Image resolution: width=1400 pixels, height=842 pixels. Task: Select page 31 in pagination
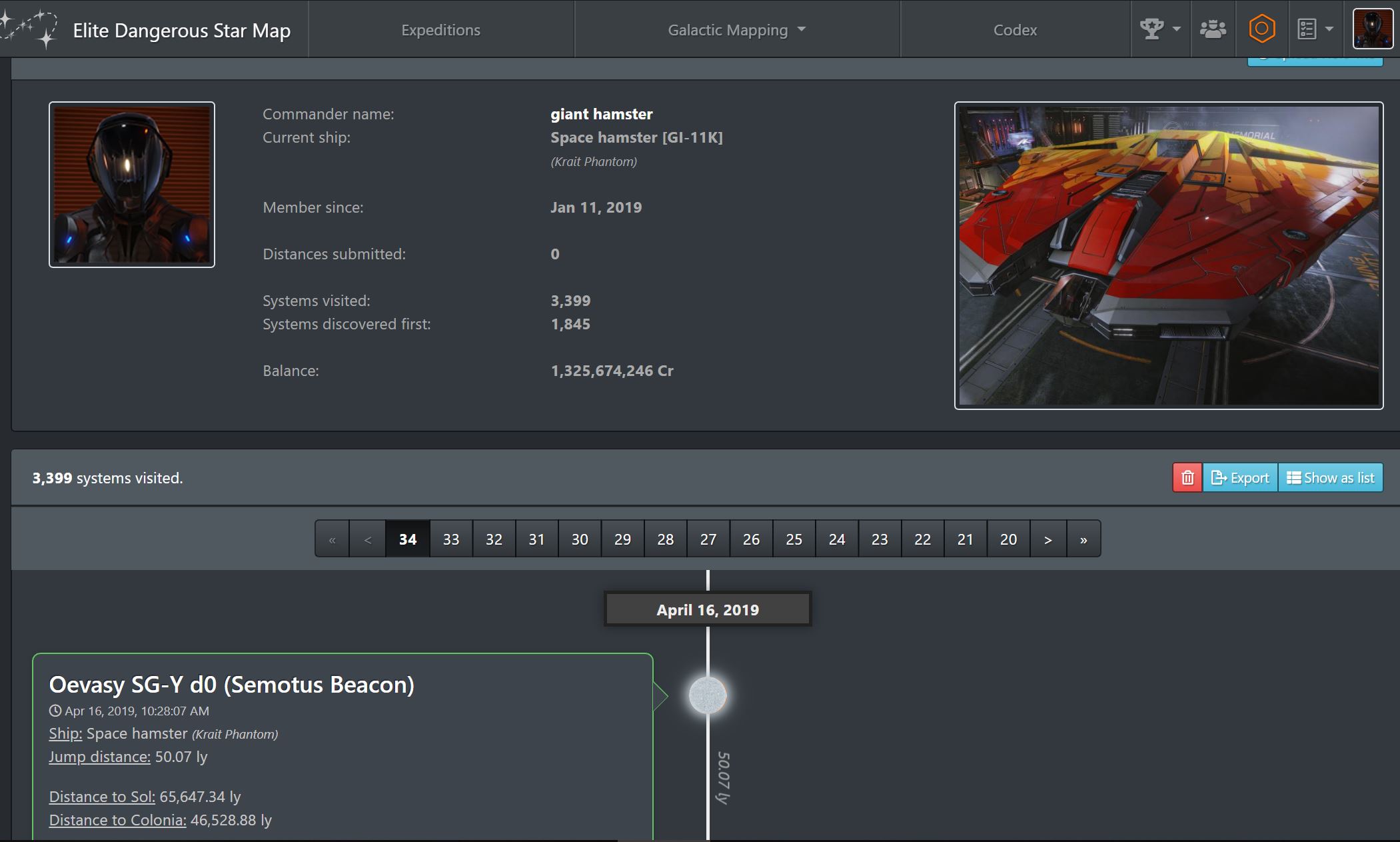(536, 539)
